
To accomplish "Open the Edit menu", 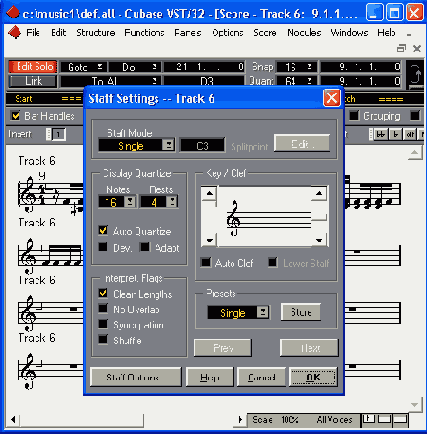I will click(59, 33).
